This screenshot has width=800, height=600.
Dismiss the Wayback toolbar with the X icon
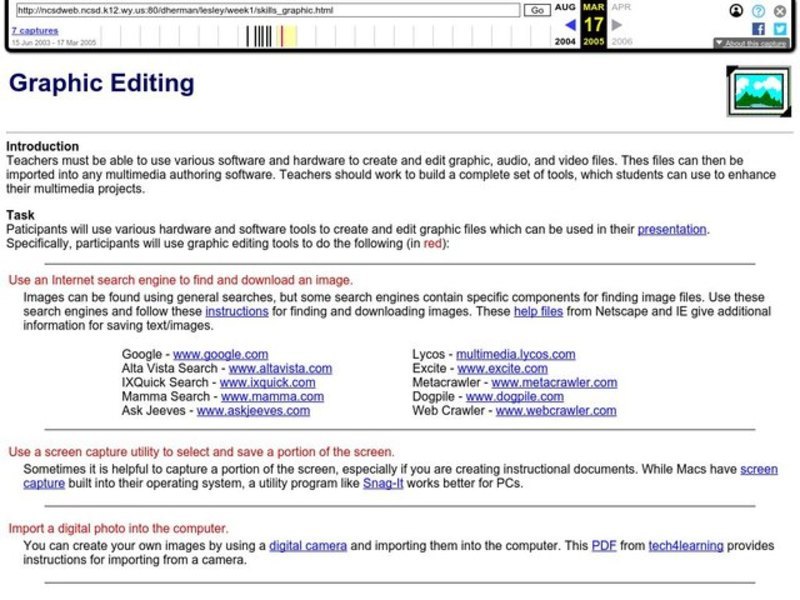coord(781,10)
